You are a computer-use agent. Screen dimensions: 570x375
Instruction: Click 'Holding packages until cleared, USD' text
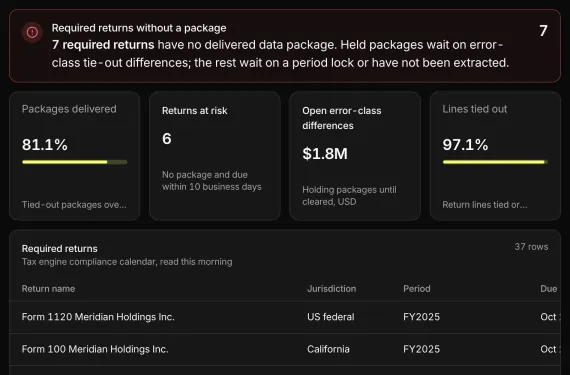(349, 195)
